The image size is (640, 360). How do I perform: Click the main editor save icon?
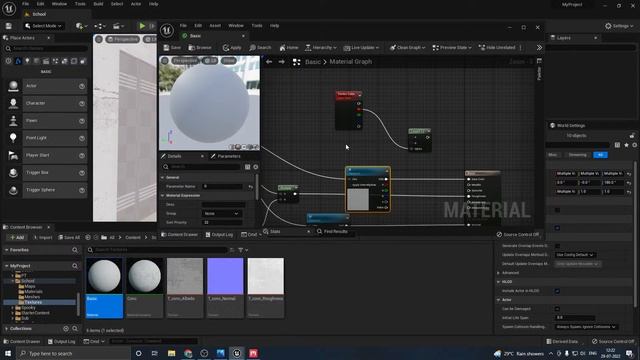(x=9, y=26)
